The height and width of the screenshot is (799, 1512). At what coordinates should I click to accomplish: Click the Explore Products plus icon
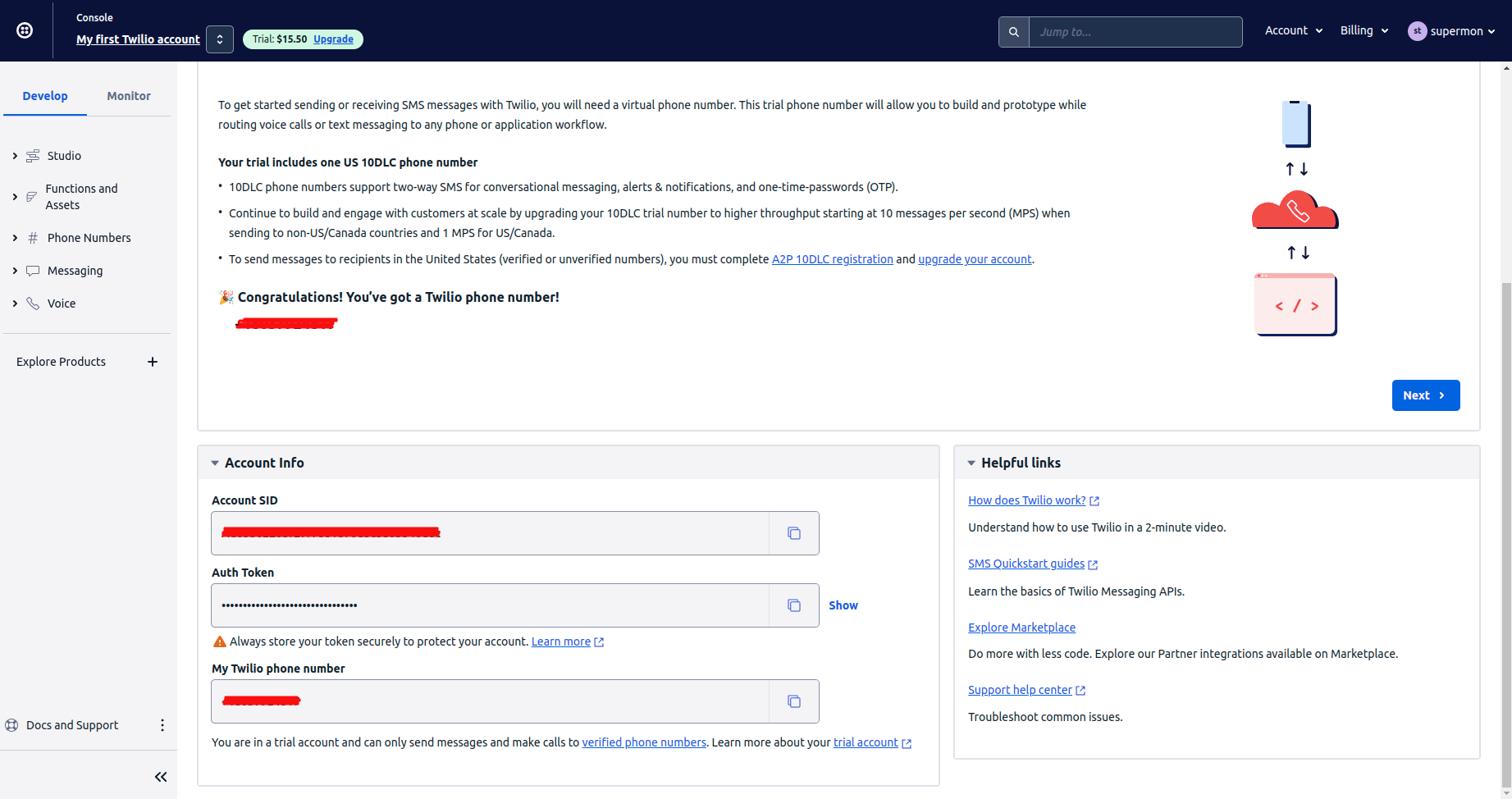click(153, 362)
